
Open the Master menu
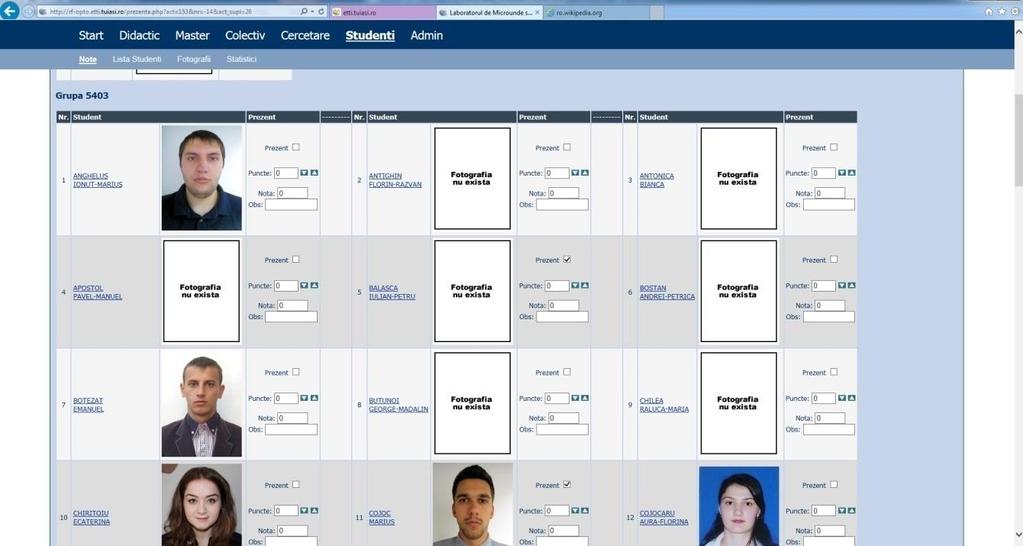(x=192, y=35)
